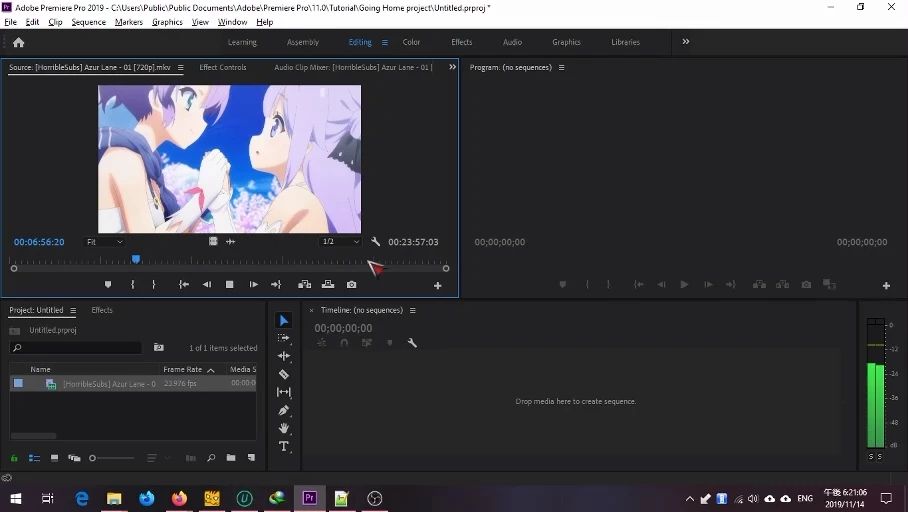Click Drag Audio Only waveform icon
The width and height of the screenshot is (908, 512).
tap(230, 241)
